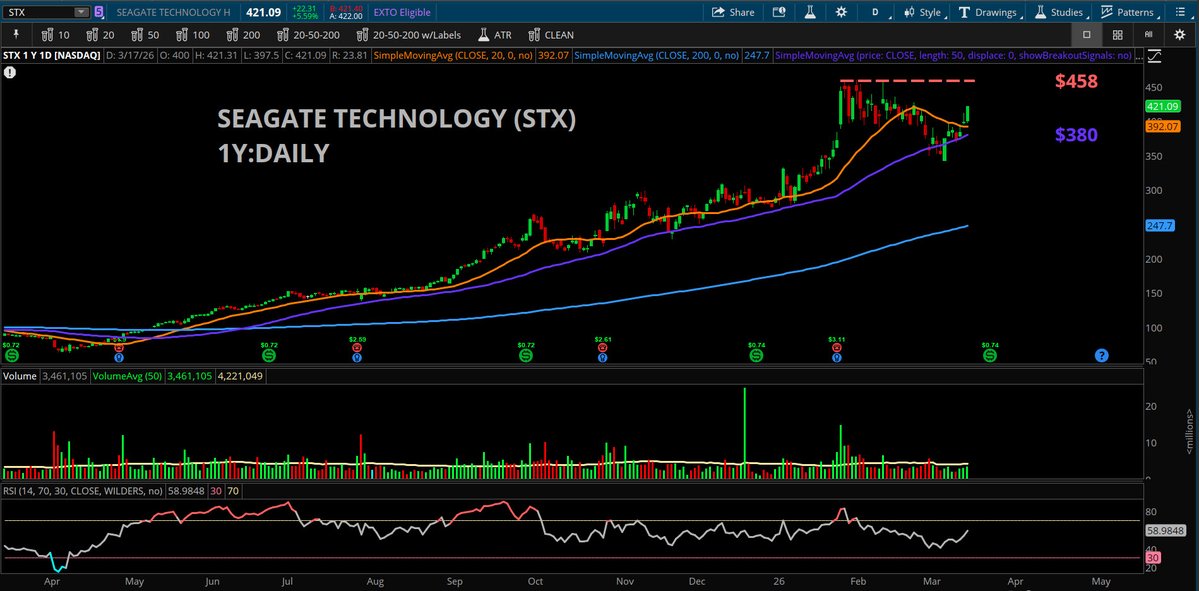Open the list menu icon at top right
Viewport: 1199px width, 591px height.
pyautogui.click(x=1180, y=12)
